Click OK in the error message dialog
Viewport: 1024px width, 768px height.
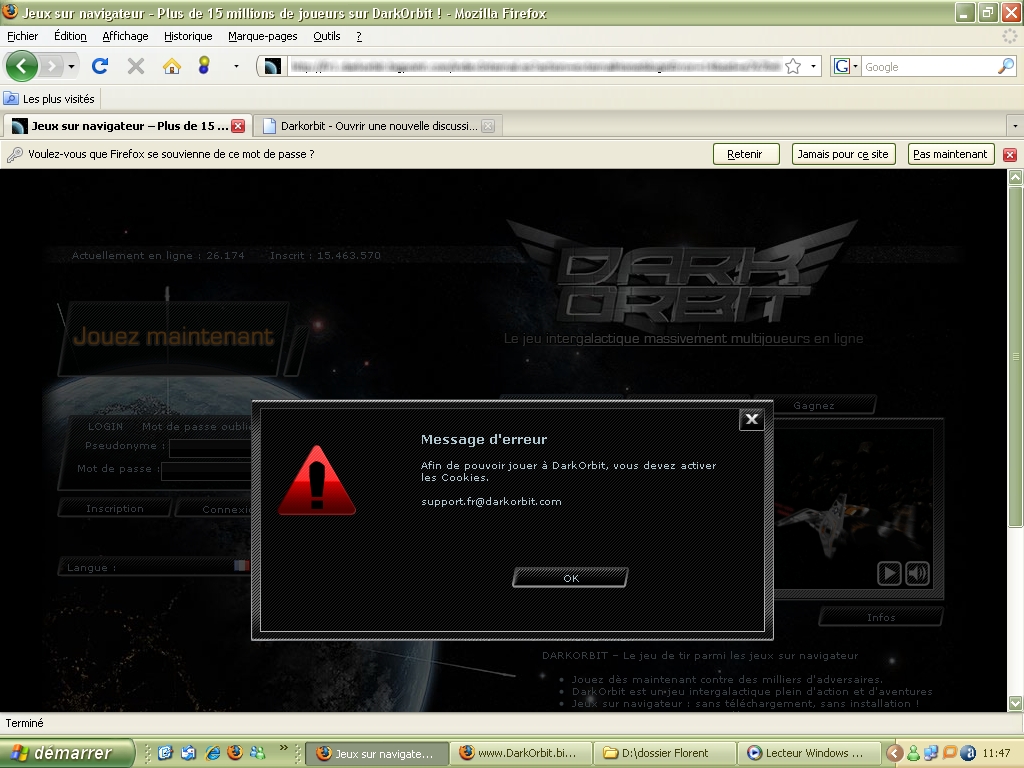[570, 578]
